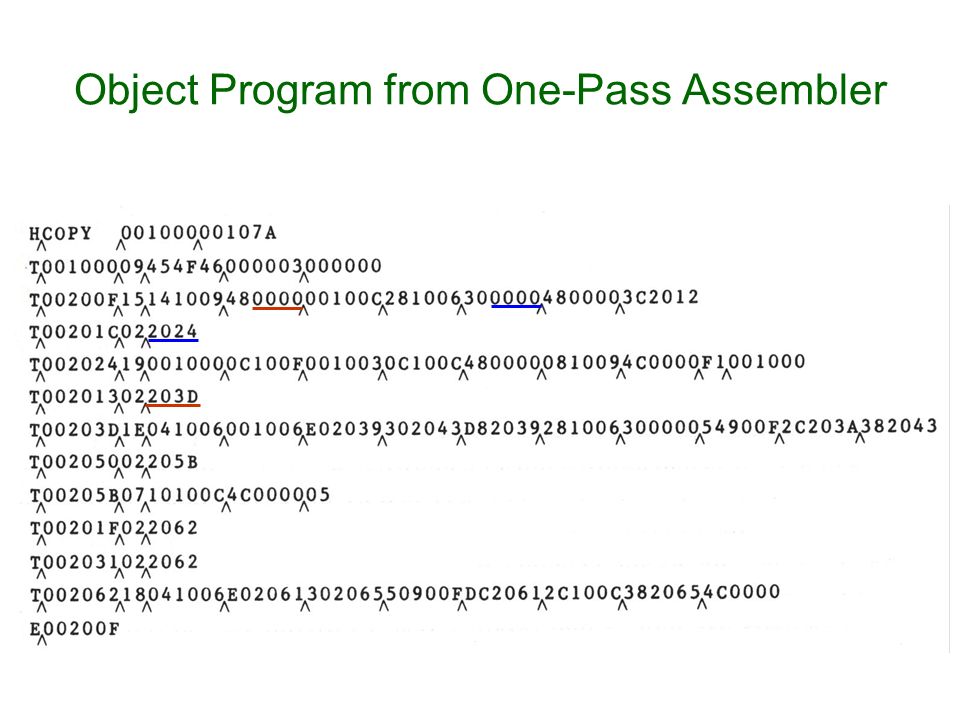Image resolution: width=960 pixels, height=720 pixels.
Task: Select the text record starting T001000
Action: [206, 266]
